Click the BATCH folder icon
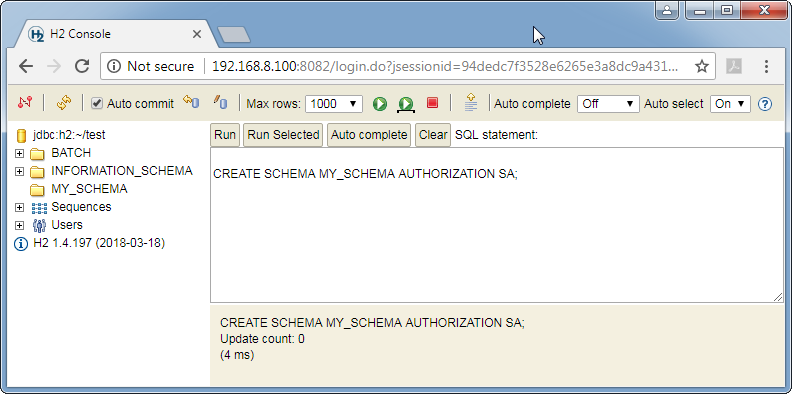792x394 pixels. 37,154
